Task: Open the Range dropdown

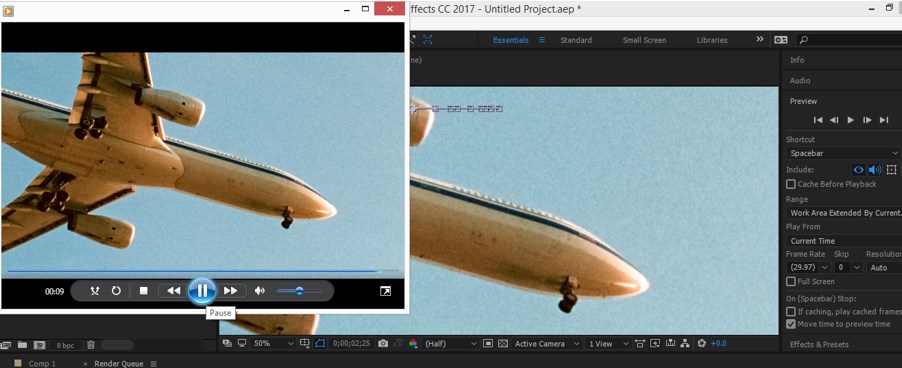Action: coord(843,213)
